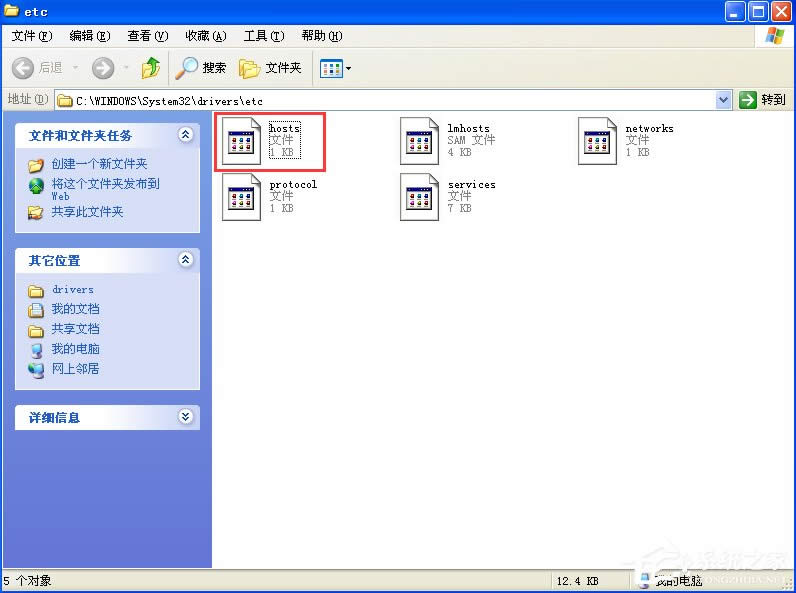Click 我的文档 link in sidebar

(x=75, y=309)
